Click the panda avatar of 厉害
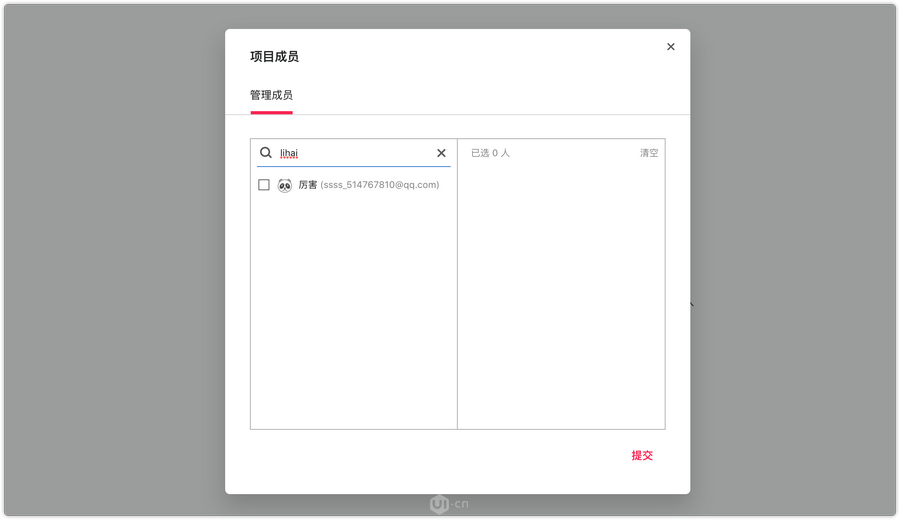Screen dimensions: 900x520 coord(285,185)
